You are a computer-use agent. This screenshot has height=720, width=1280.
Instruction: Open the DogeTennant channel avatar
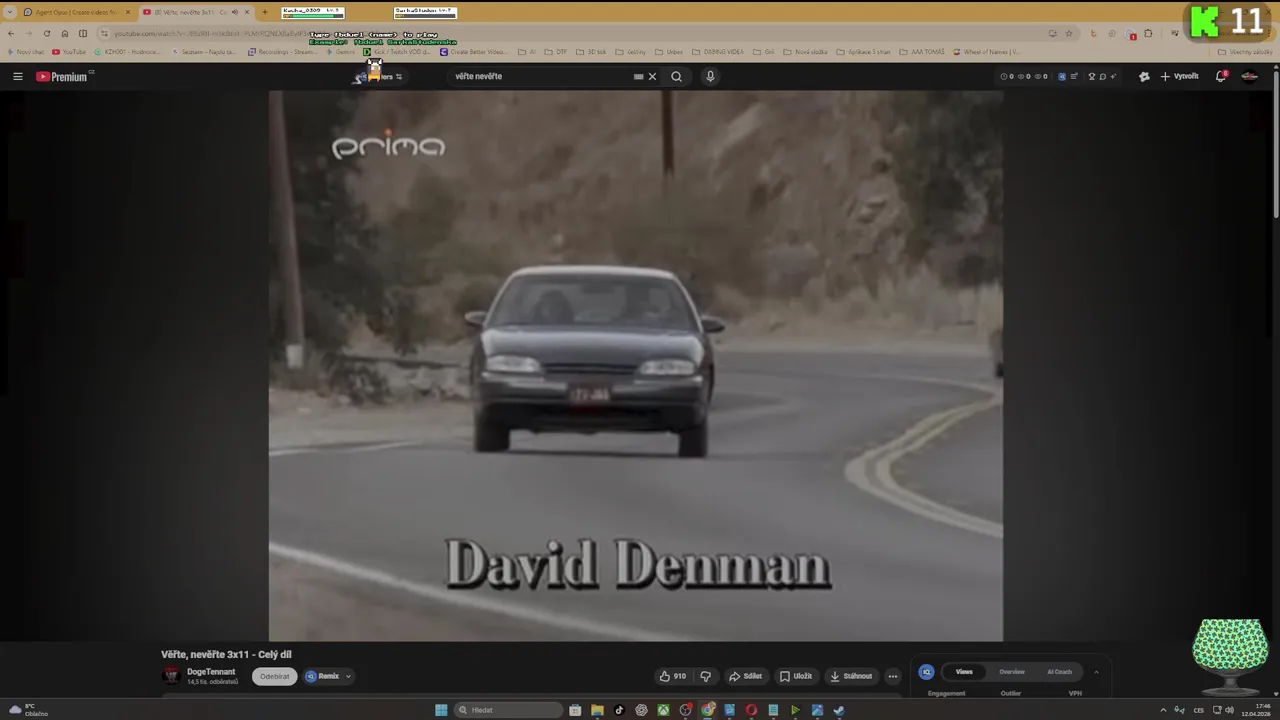click(x=171, y=676)
